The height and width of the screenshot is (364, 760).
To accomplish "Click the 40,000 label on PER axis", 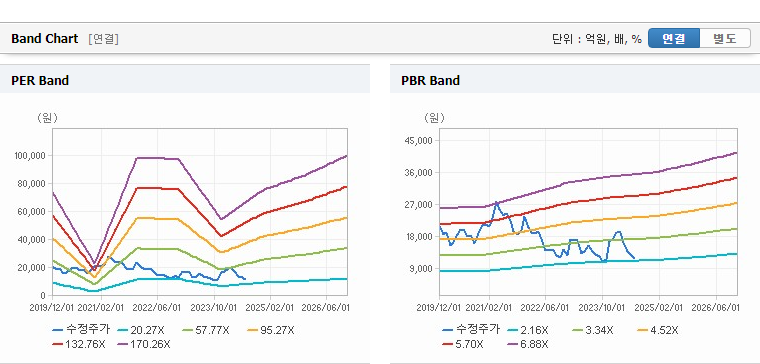I will 32,239.
